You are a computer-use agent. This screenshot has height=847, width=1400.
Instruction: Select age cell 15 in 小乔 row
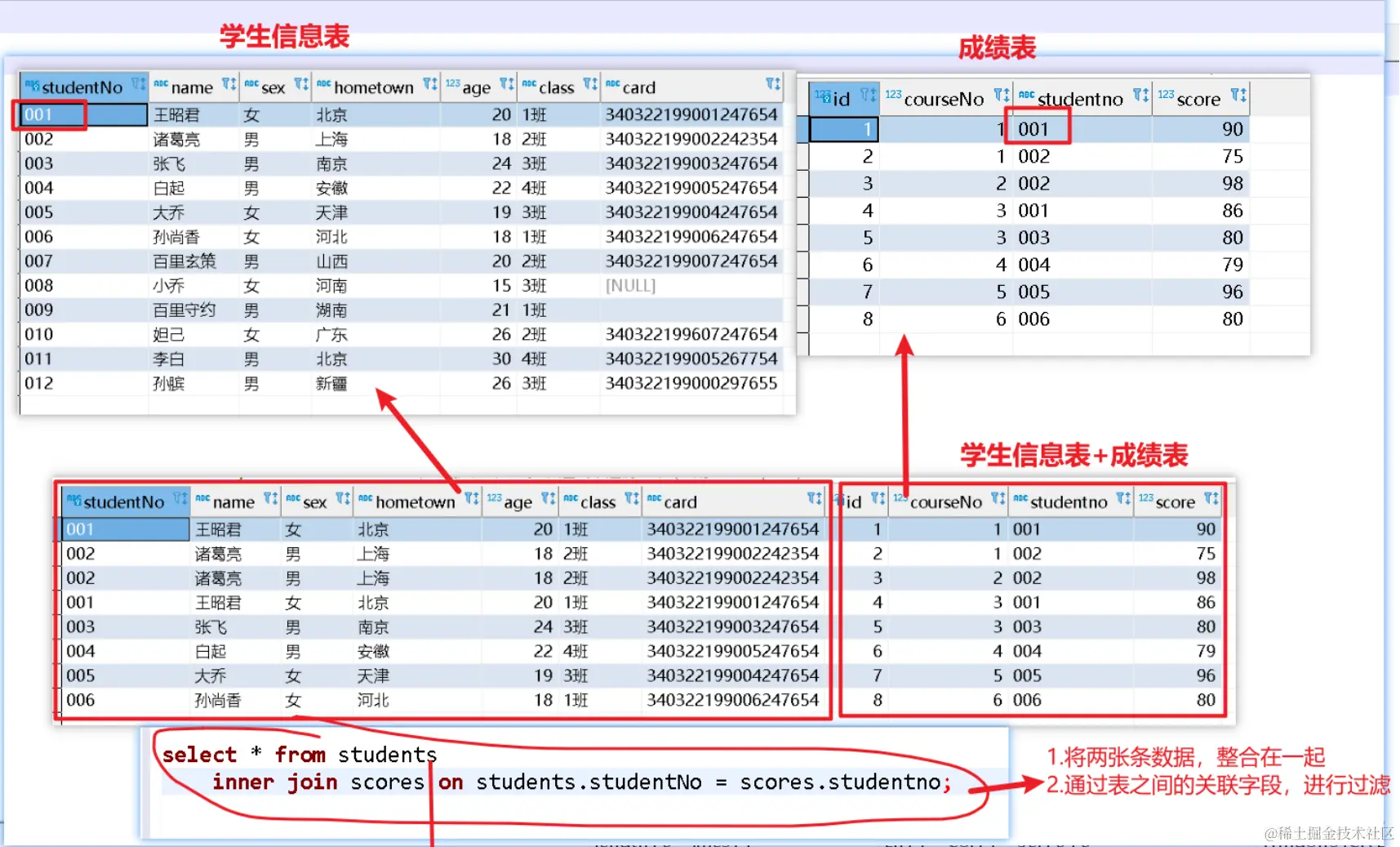point(501,286)
